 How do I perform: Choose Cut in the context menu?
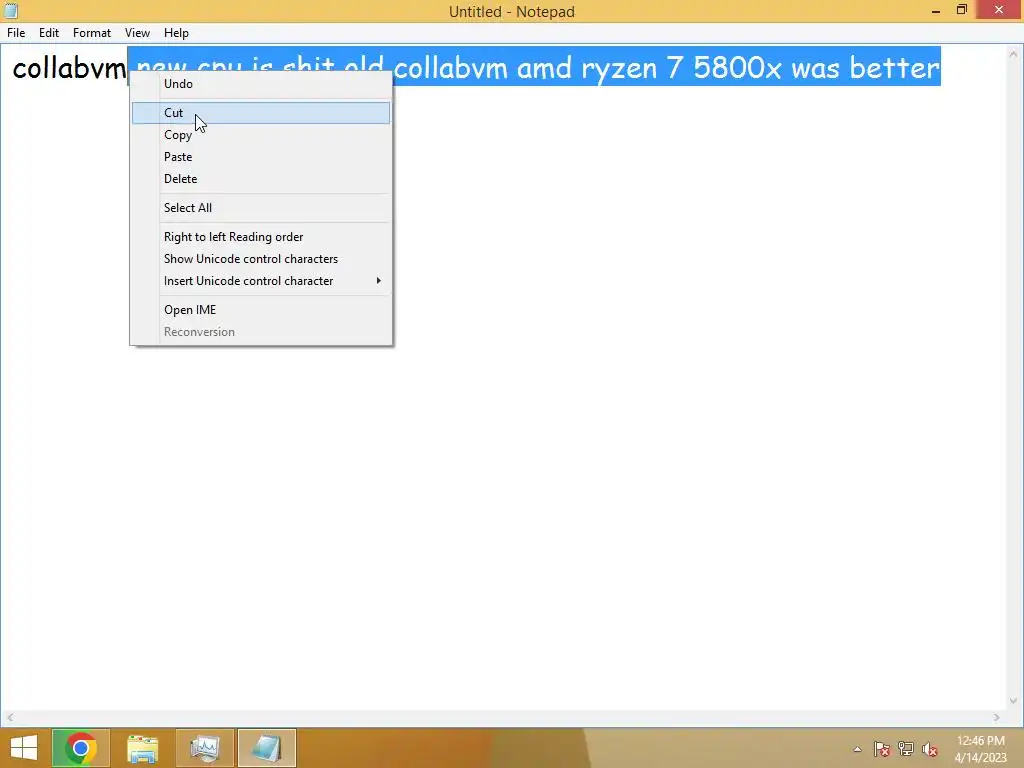261,113
